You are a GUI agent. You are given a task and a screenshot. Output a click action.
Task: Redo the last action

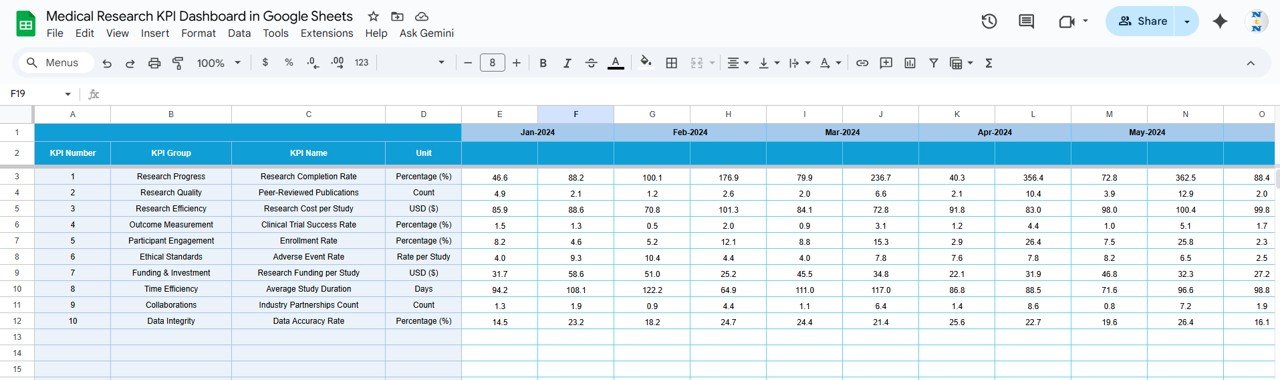tap(130, 63)
